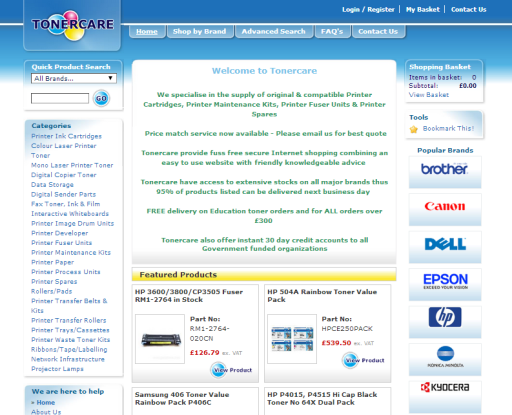Click the £126.79 price text

[204, 352]
